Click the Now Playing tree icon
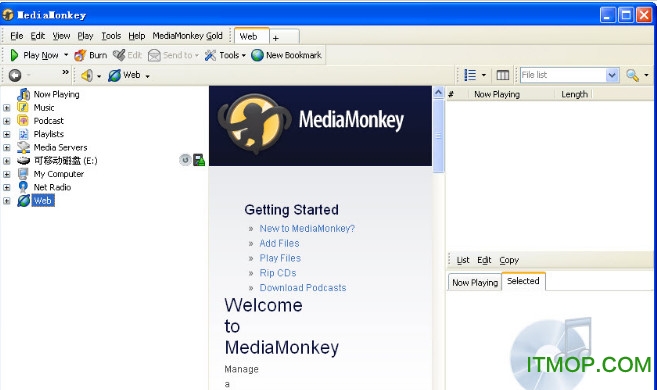 click(23, 94)
